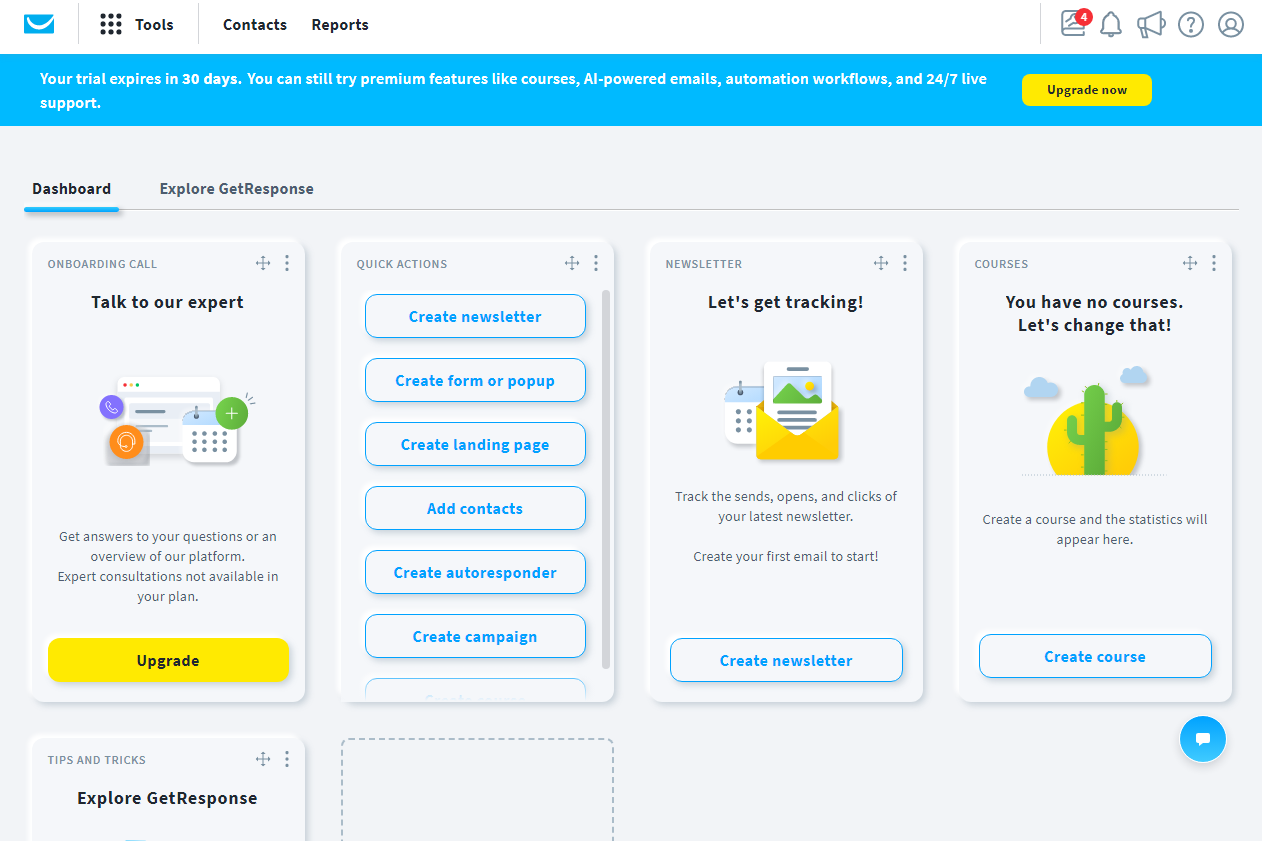The image size is (1262, 841).
Task: Open the announcements megaphone icon
Action: [1151, 25]
